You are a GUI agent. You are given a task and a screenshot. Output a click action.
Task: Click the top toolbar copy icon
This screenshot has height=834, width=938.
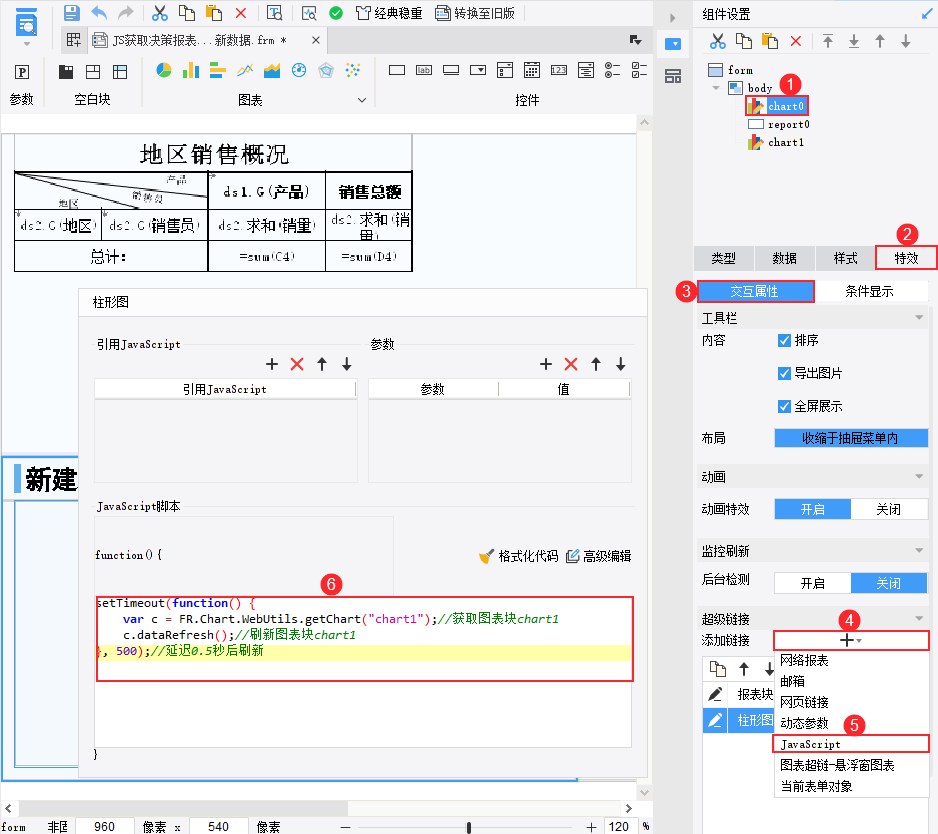click(x=187, y=13)
